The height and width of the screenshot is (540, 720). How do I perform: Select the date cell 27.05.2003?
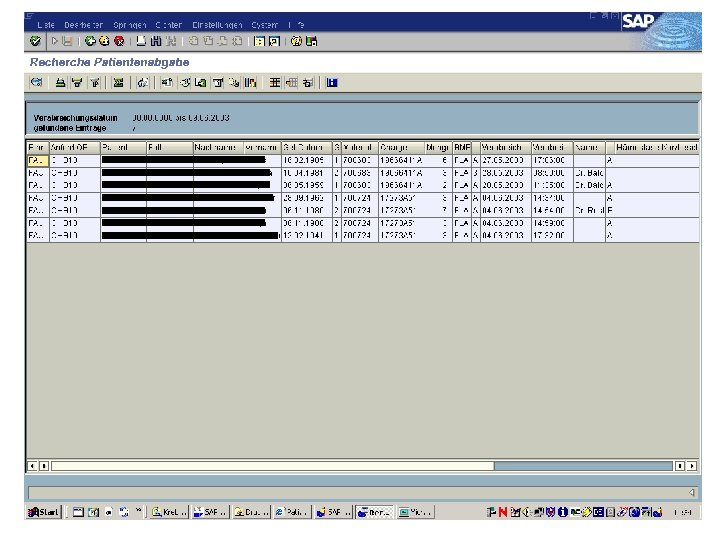506,160
